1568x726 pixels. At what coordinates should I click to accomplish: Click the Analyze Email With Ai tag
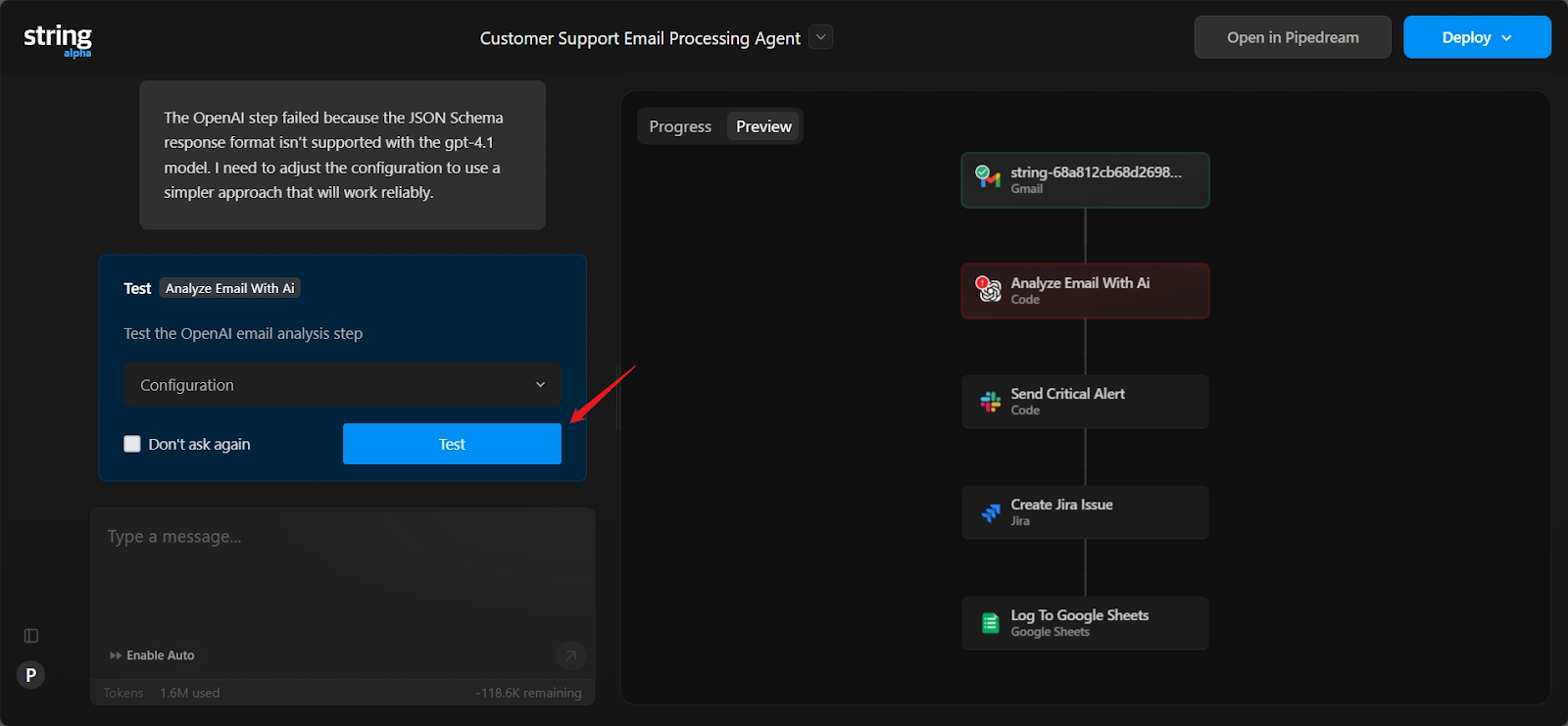[229, 288]
